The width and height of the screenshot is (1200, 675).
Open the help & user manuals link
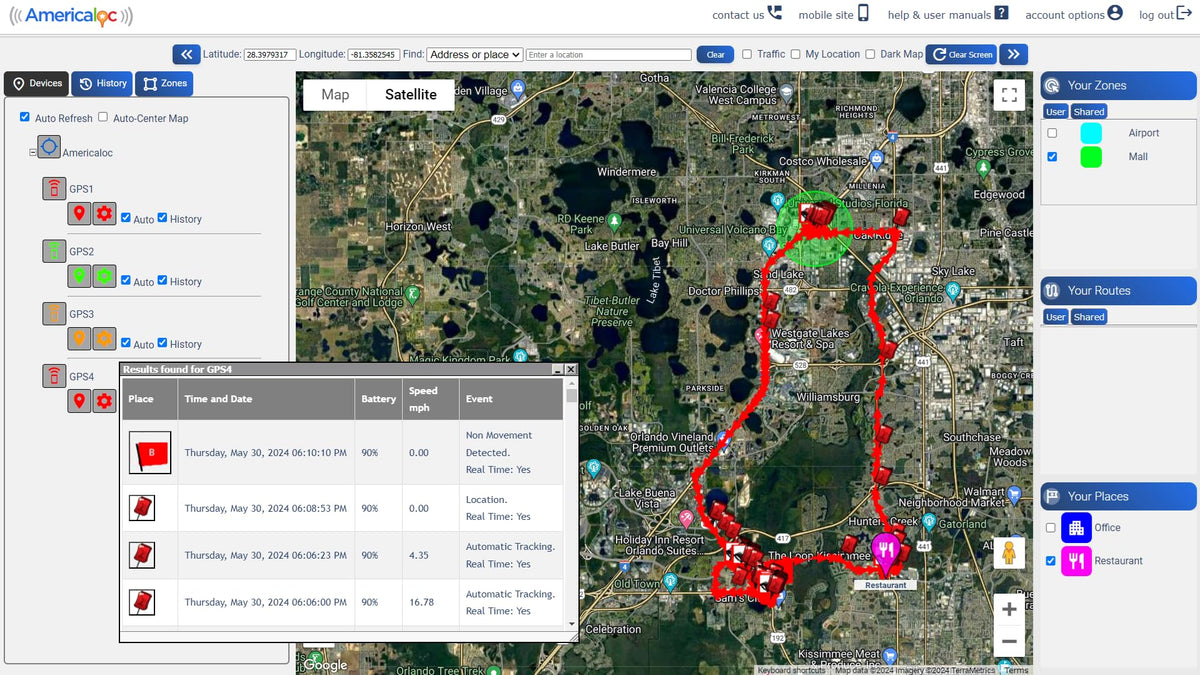(x=947, y=15)
